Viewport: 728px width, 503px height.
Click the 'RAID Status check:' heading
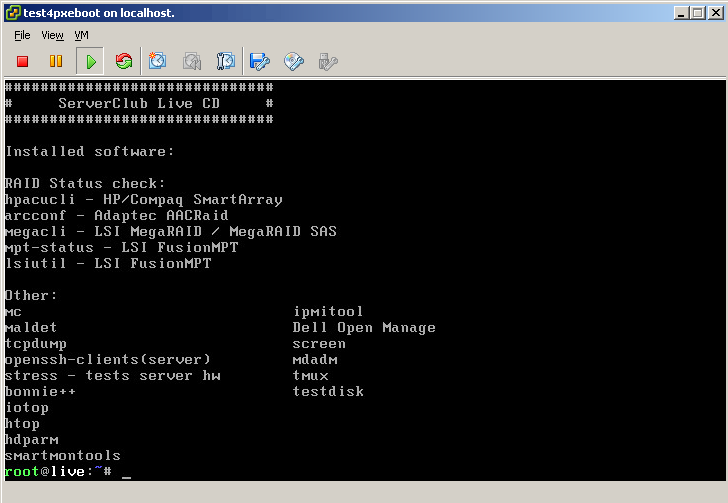pos(85,183)
